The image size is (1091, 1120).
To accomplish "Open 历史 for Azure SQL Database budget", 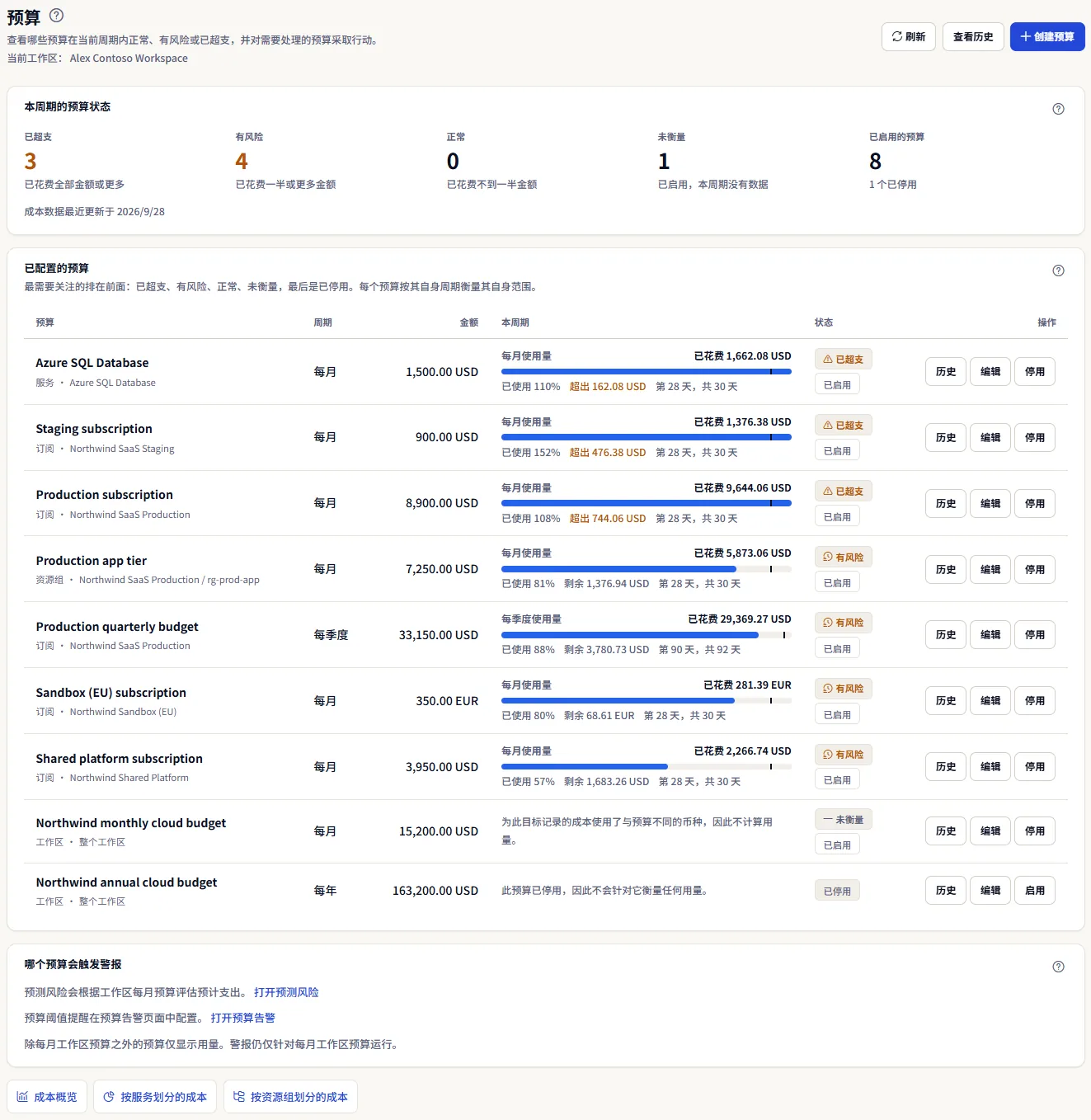I will pos(946,372).
